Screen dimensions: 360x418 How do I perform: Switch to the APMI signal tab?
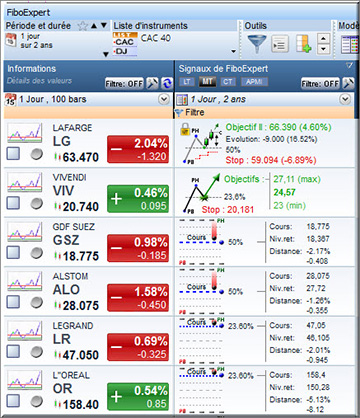[x=254, y=82]
